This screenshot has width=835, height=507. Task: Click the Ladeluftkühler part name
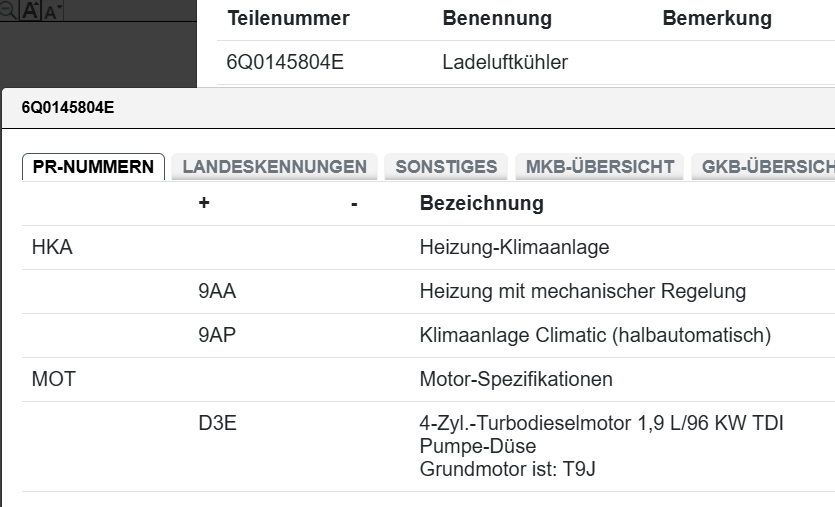(x=505, y=63)
